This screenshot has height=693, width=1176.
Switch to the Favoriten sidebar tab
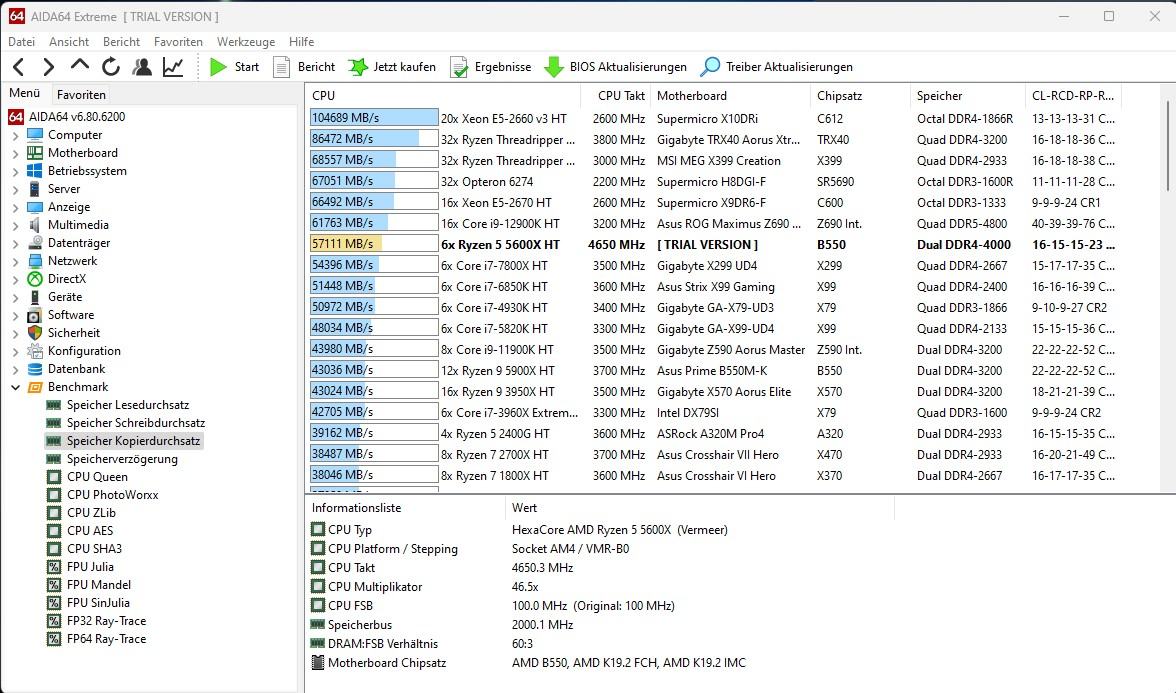pos(81,94)
